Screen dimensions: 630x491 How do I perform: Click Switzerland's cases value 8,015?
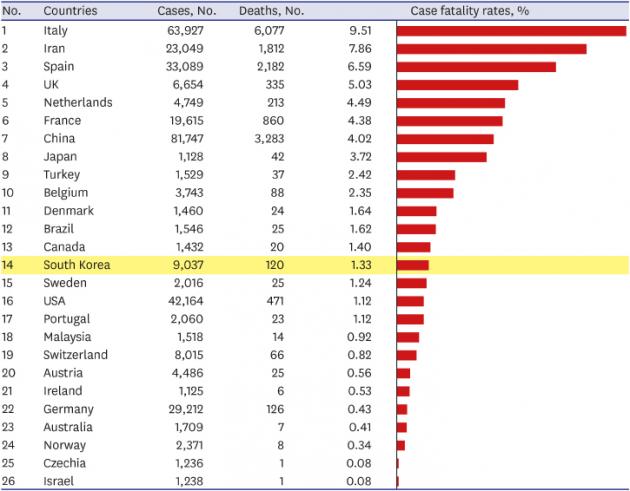click(187, 355)
